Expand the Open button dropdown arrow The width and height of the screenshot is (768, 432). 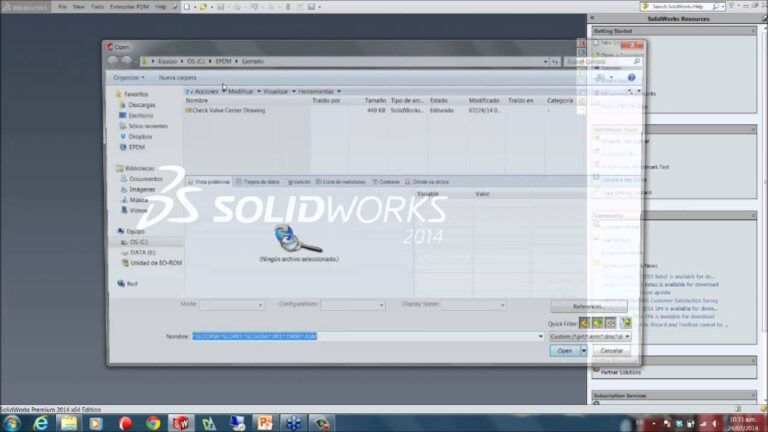click(582, 351)
